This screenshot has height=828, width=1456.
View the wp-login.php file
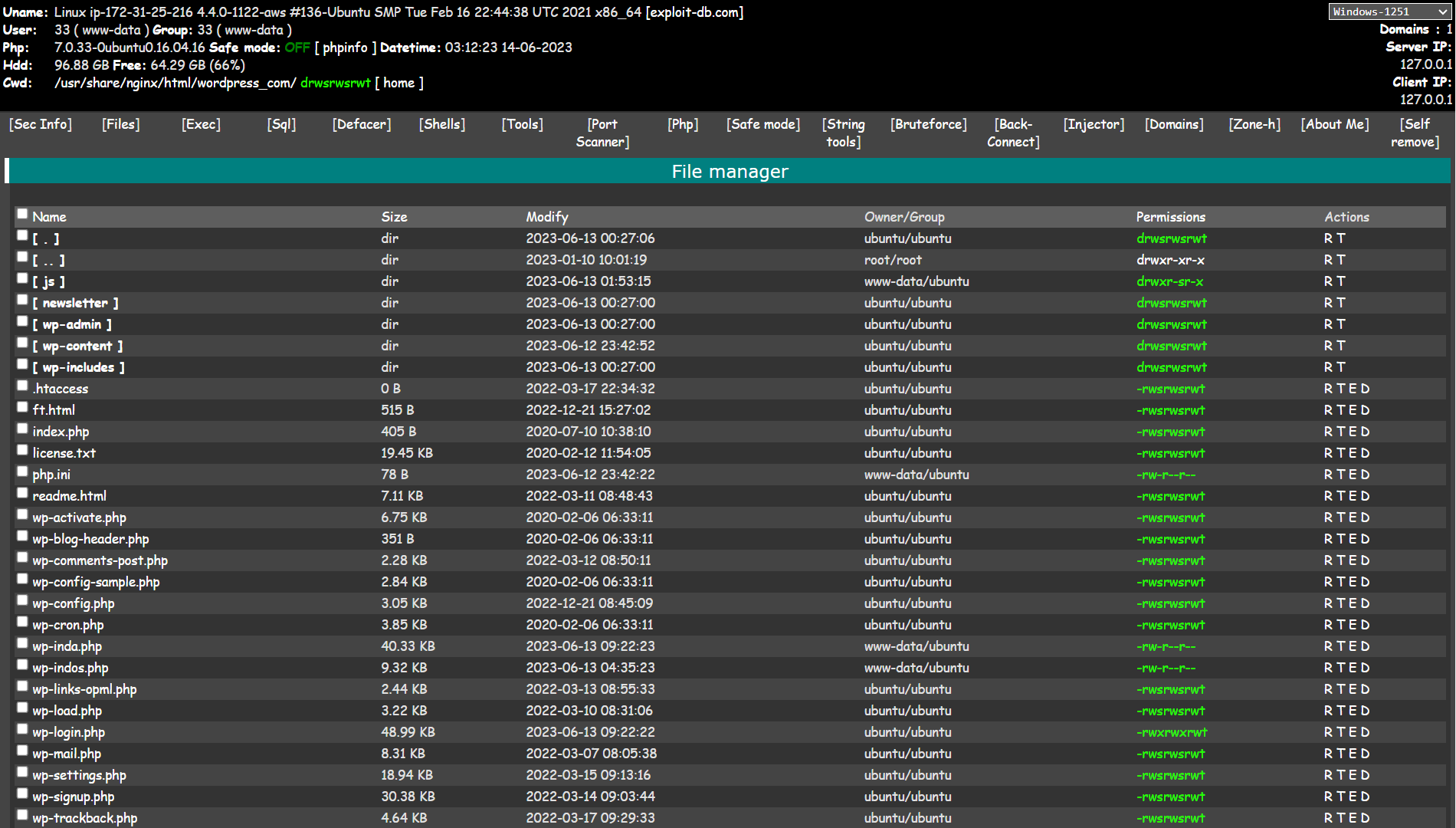click(69, 732)
